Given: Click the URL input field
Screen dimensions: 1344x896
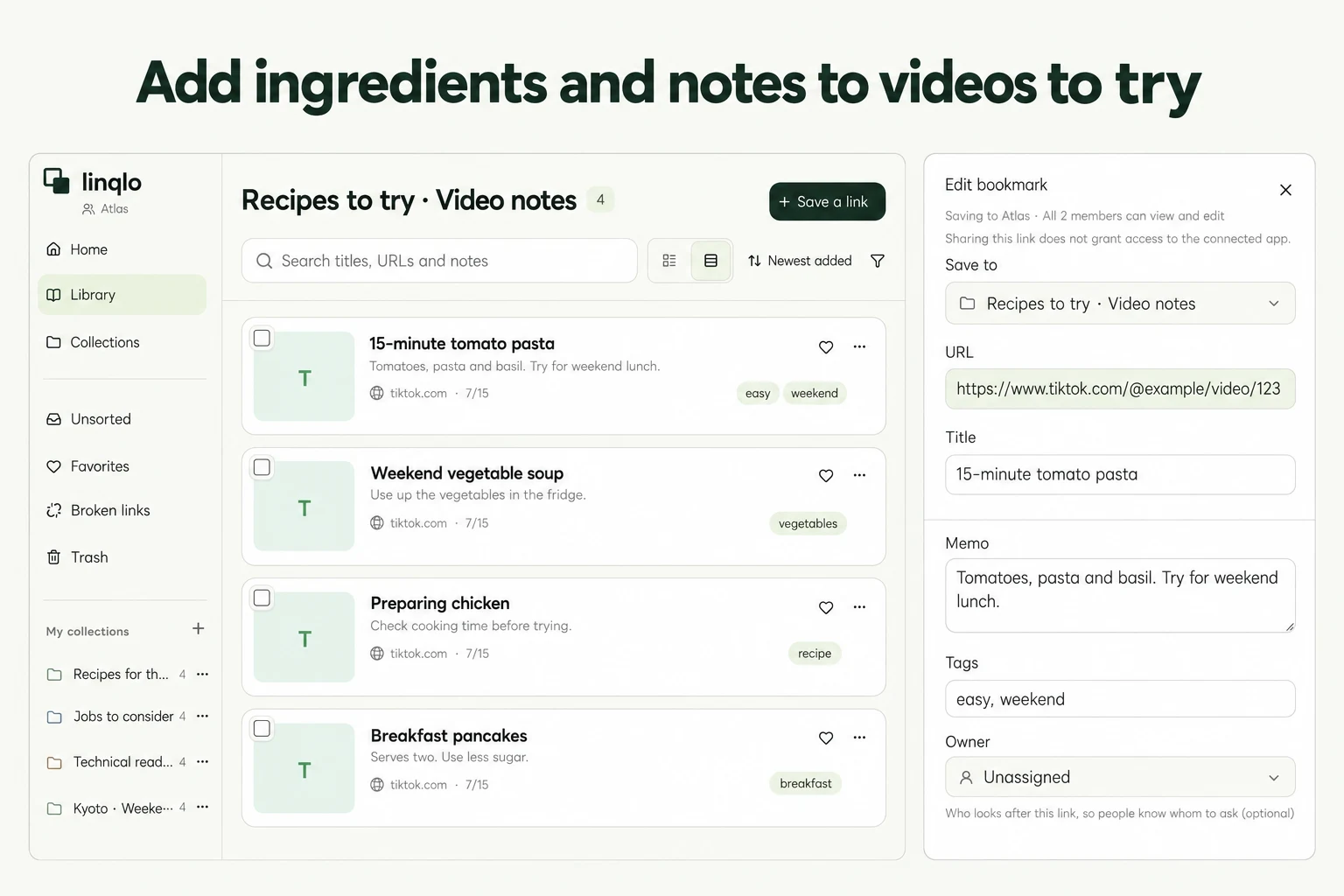Looking at the screenshot, I should 1120,388.
